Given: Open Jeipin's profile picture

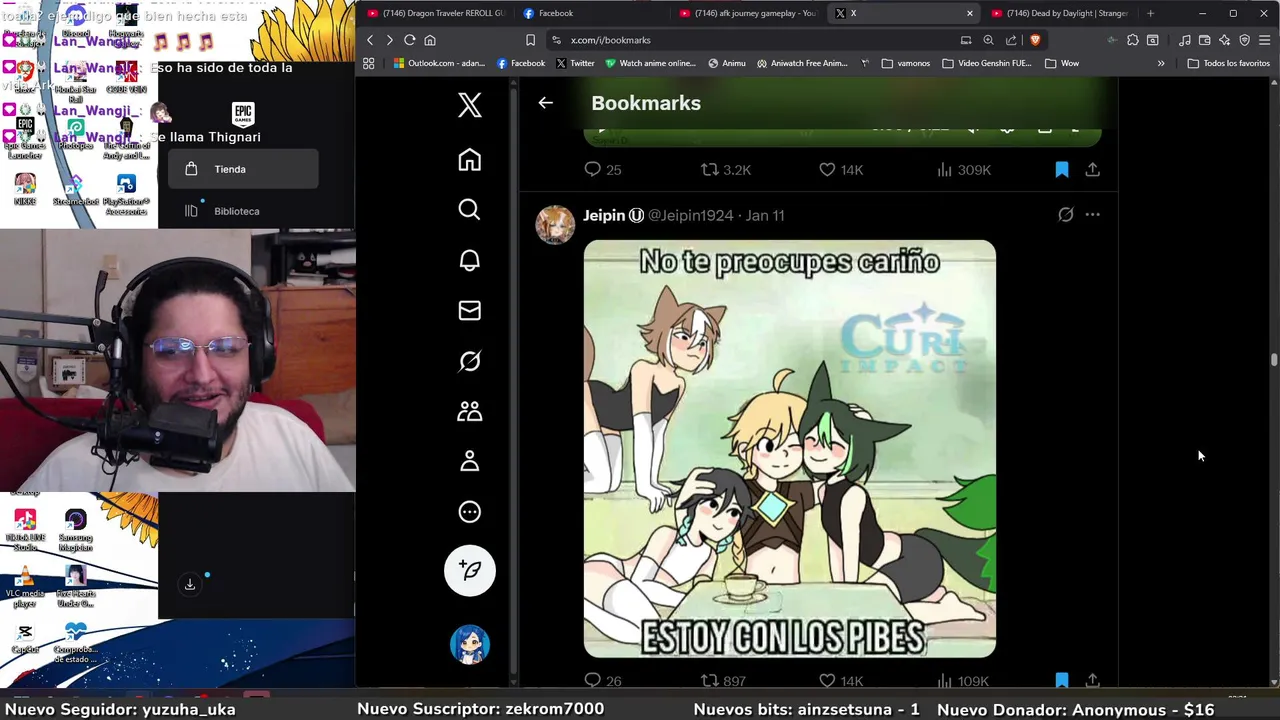Looking at the screenshot, I should [x=555, y=224].
